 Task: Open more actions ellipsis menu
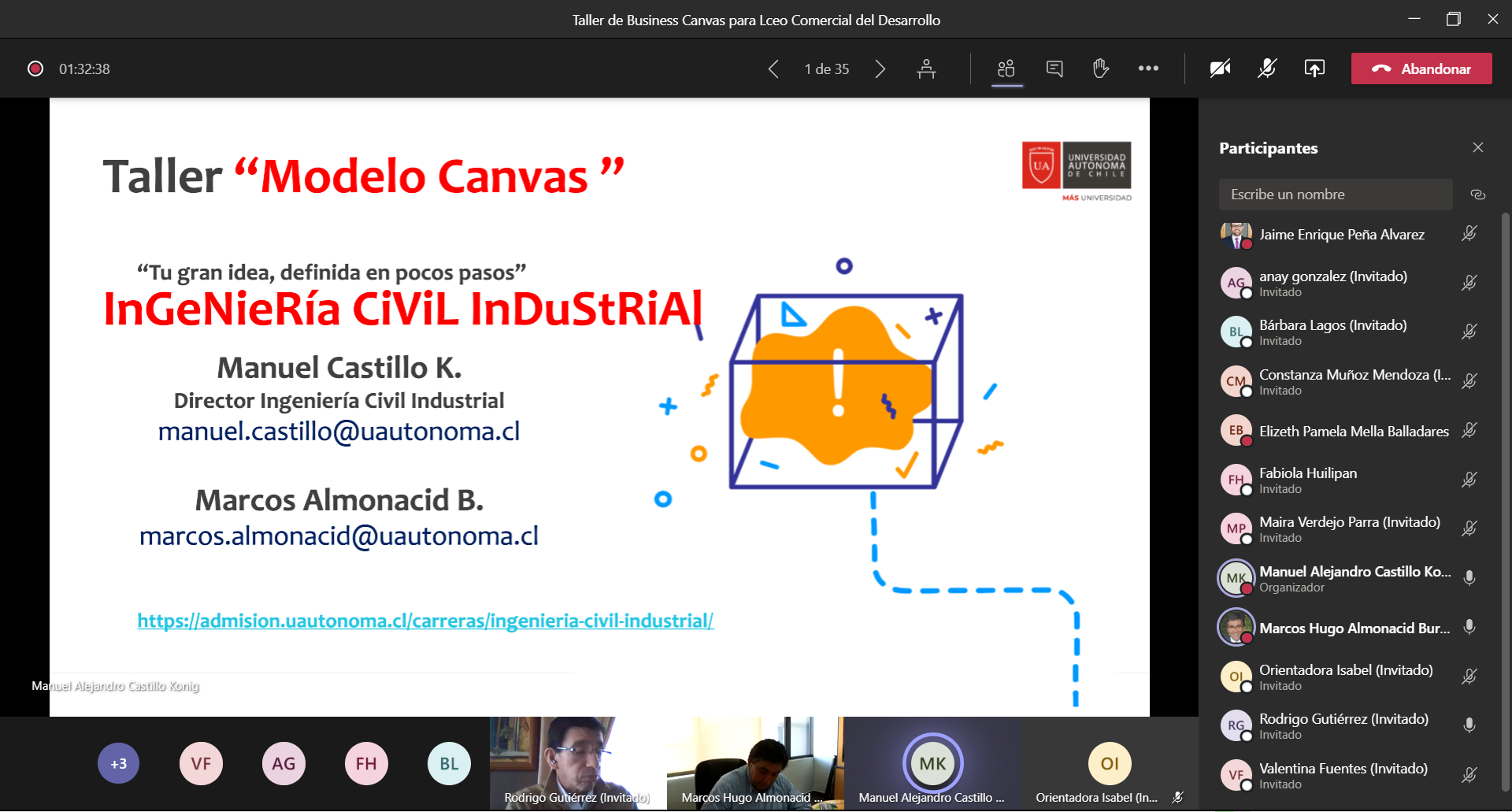coord(1148,69)
